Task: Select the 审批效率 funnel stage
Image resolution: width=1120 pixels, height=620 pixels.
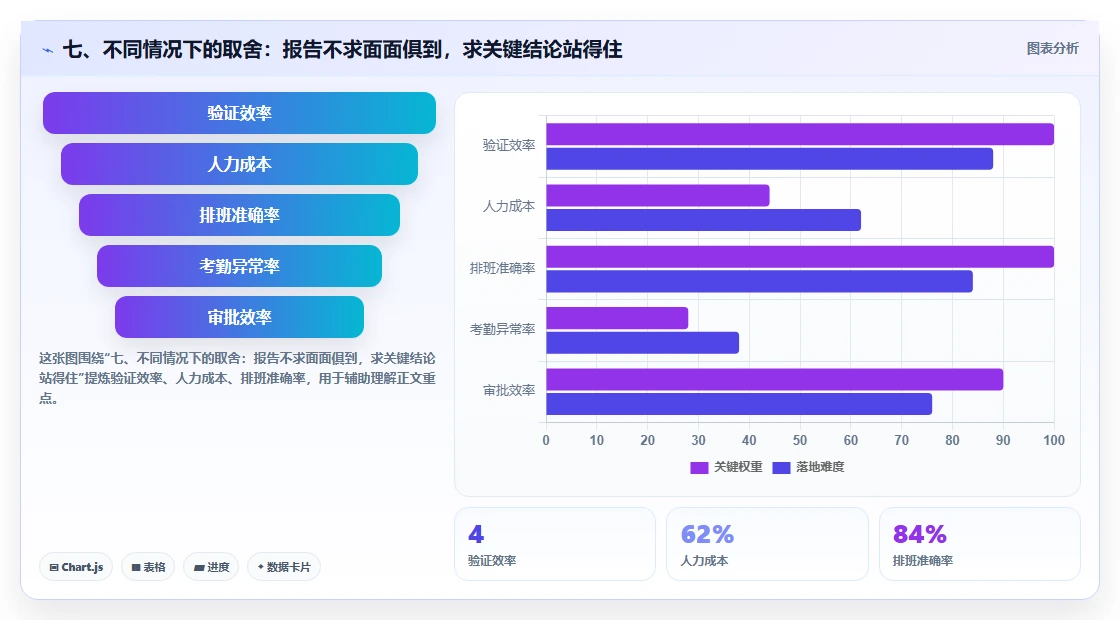Action: click(239, 317)
